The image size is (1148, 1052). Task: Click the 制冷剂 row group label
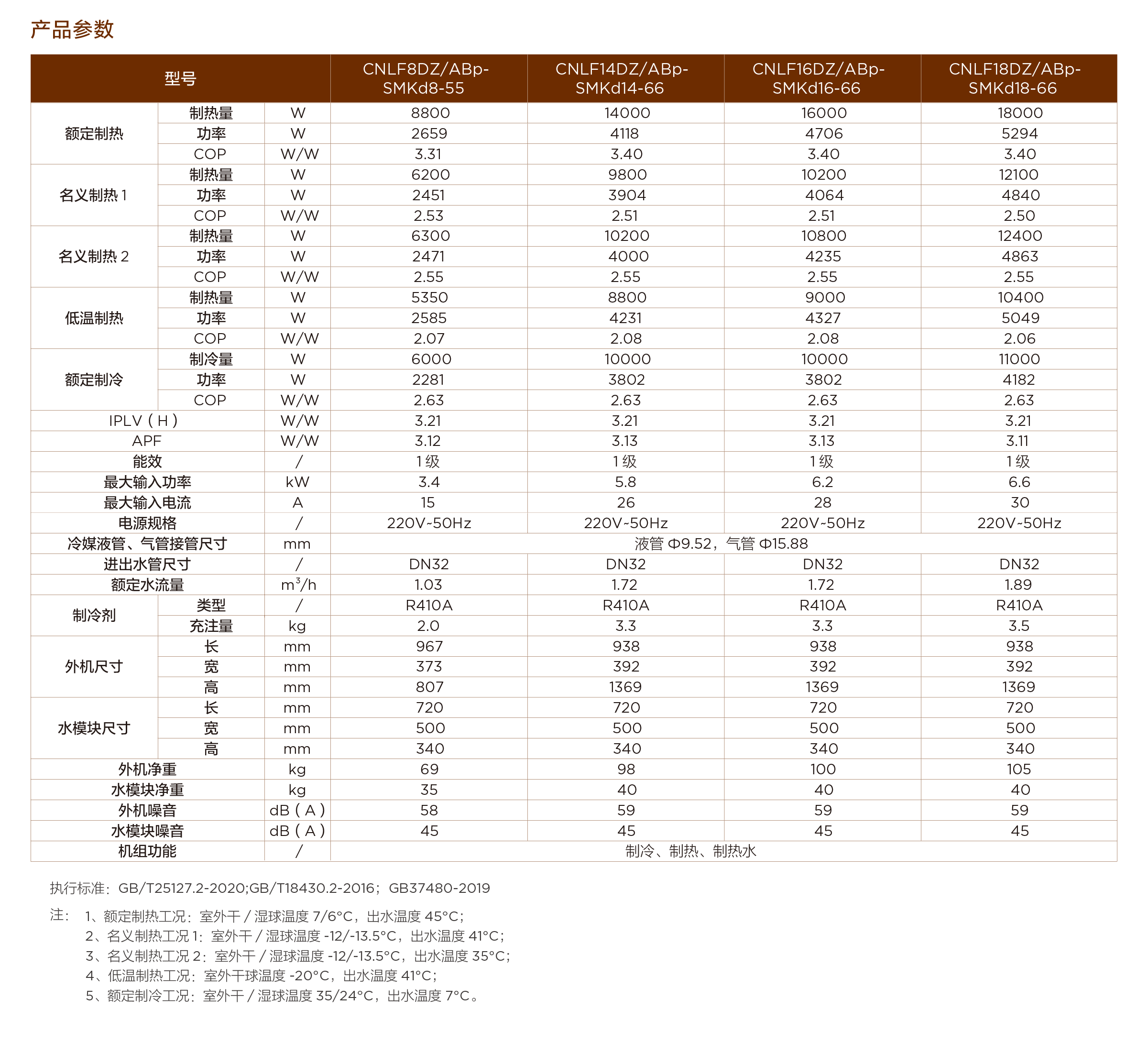pyautogui.click(x=94, y=615)
